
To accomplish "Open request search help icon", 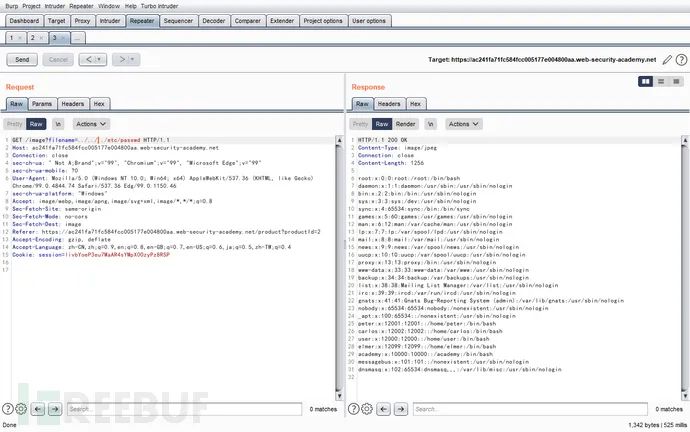I will pos(7,409).
